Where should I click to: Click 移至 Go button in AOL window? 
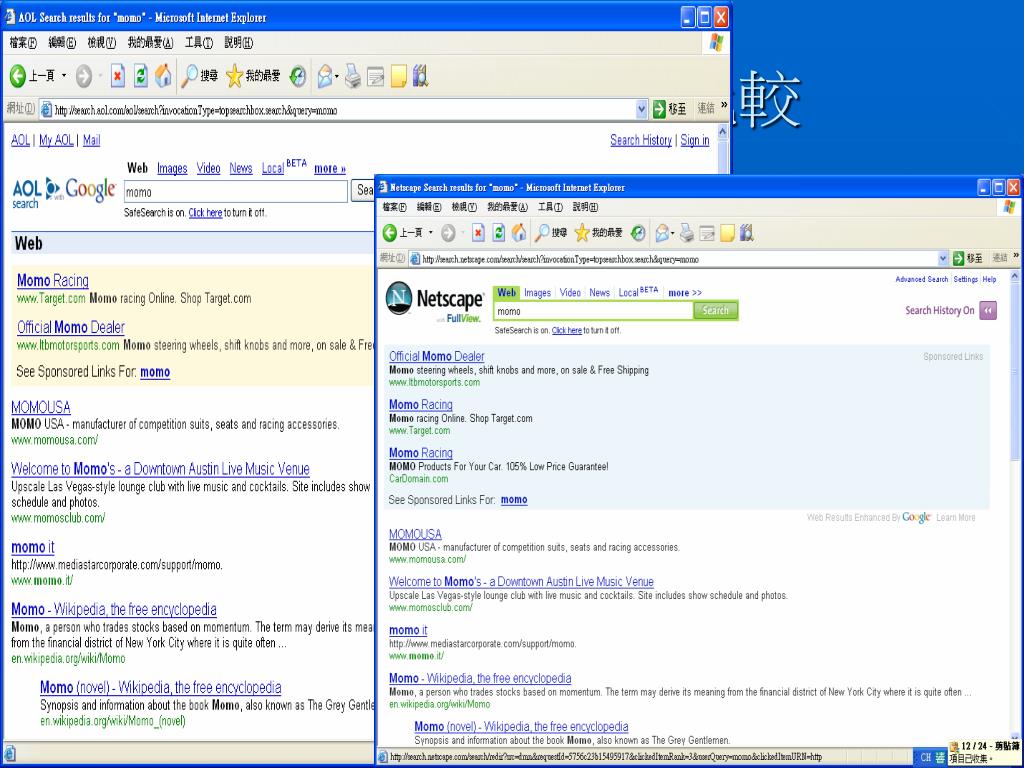(x=670, y=109)
